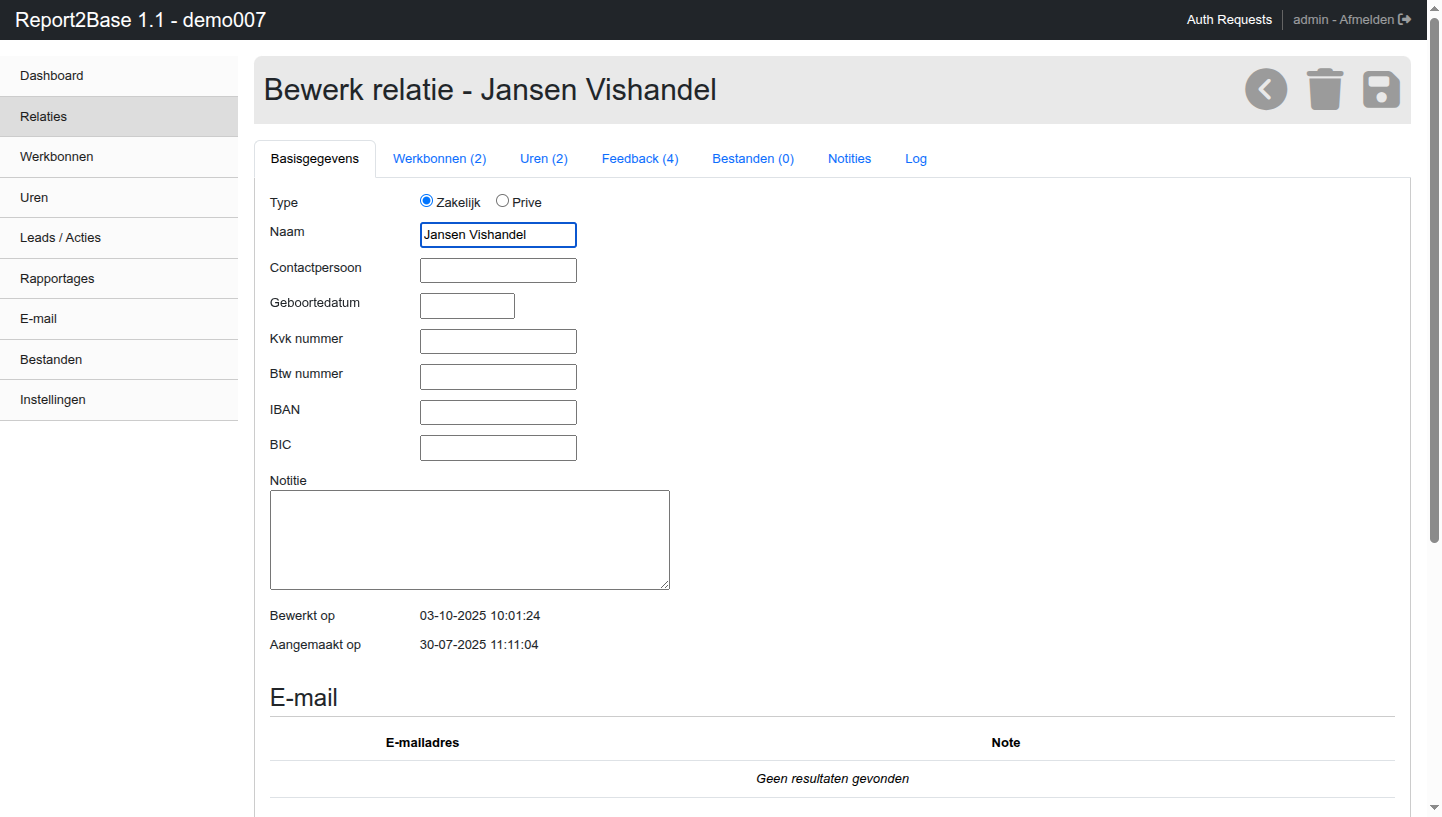Open Leads / Acties in sidebar
Viewport: 1442px width, 817px height.
coord(60,238)
